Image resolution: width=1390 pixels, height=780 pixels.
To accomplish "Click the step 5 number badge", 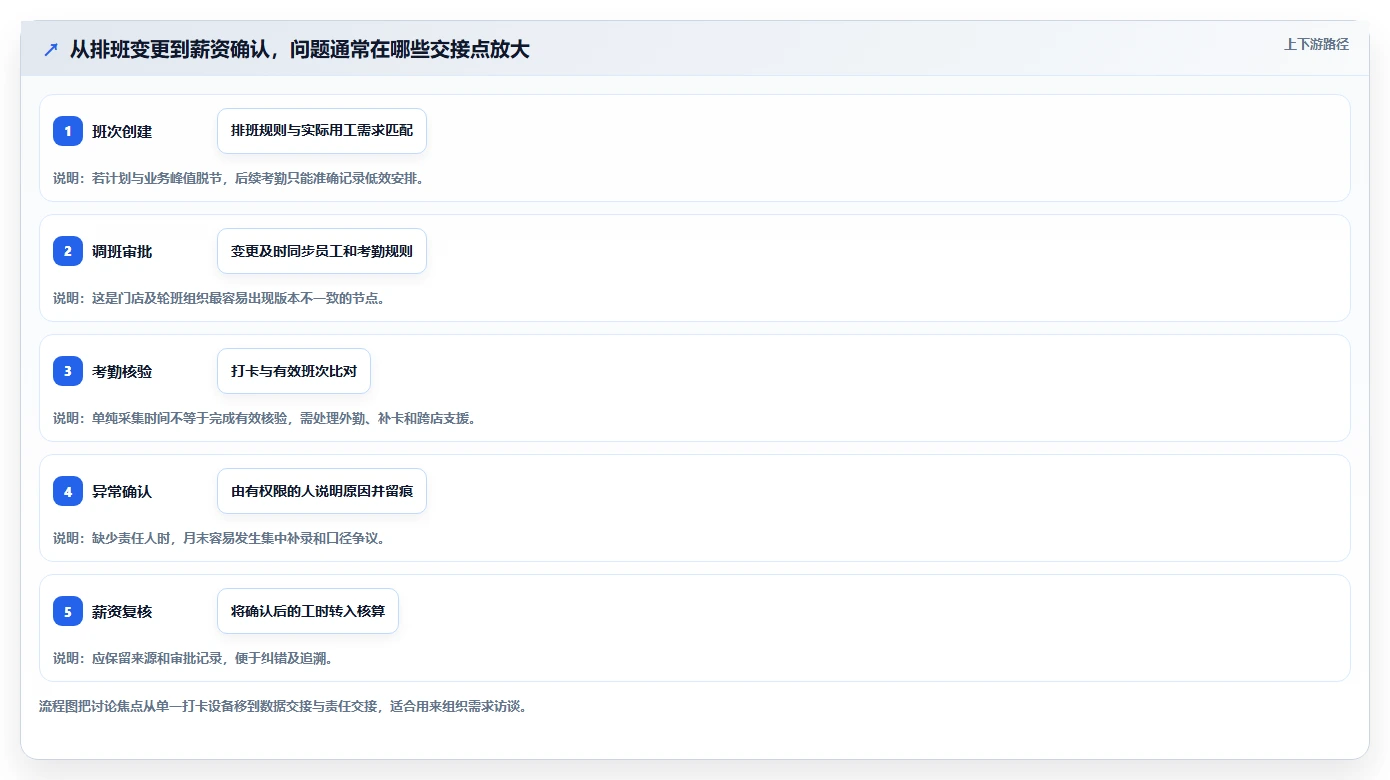I will click(x=68, y=611).
